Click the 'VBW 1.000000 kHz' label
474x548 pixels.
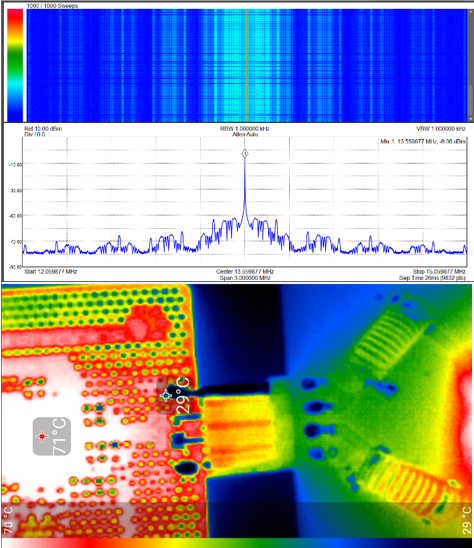pyautogui.click(x=441, y=129)
